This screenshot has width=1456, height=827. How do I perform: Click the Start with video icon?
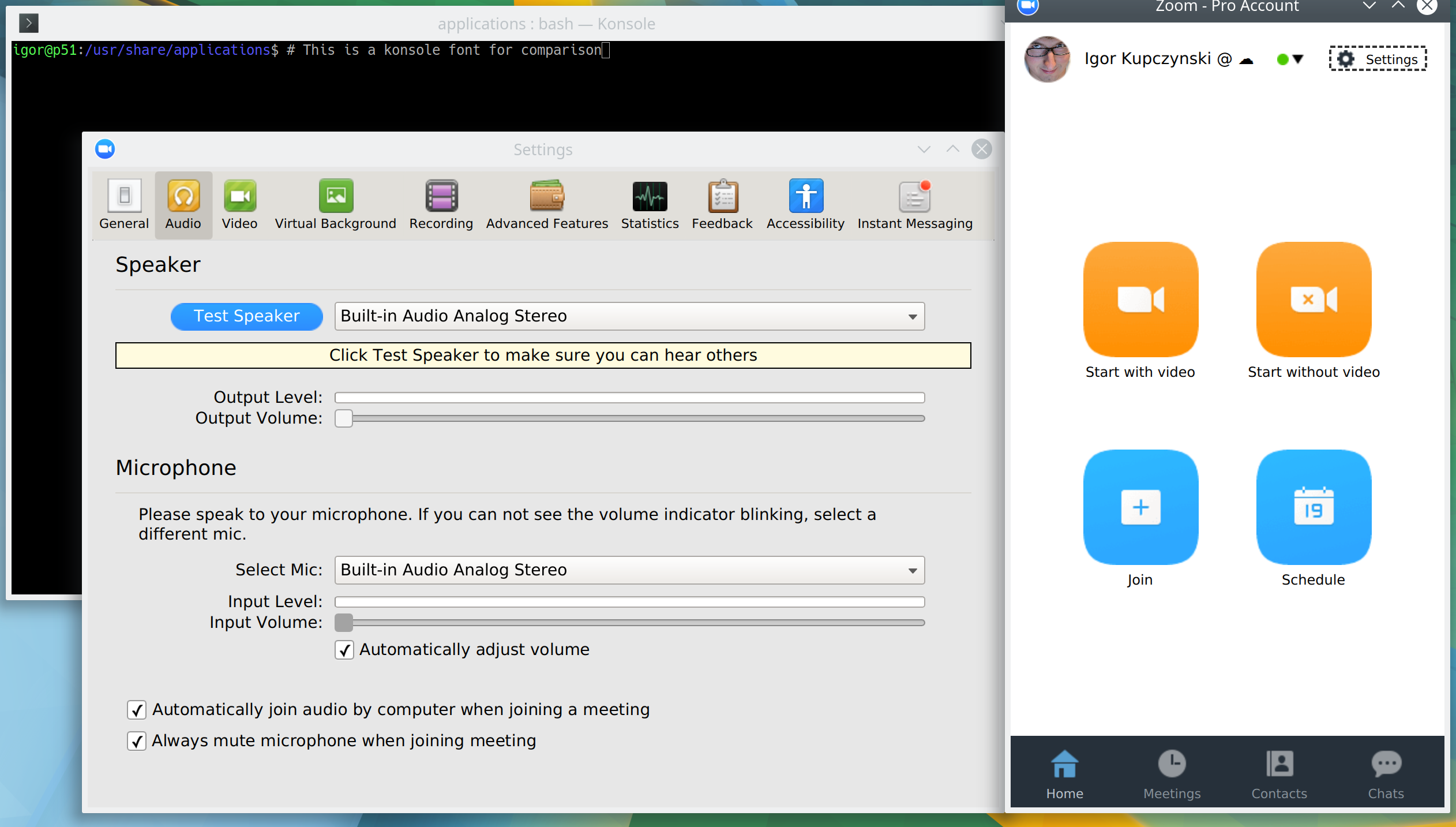(x=1140, y=299)
